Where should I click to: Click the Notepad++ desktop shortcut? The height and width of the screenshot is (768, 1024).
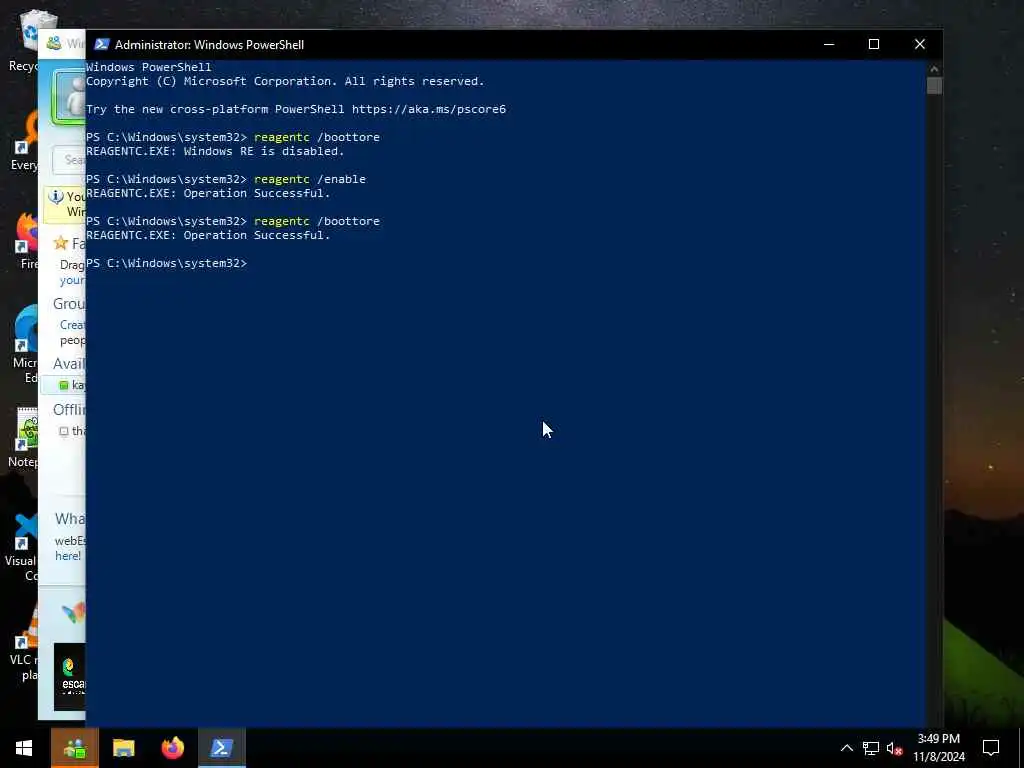tap(24, 438)
